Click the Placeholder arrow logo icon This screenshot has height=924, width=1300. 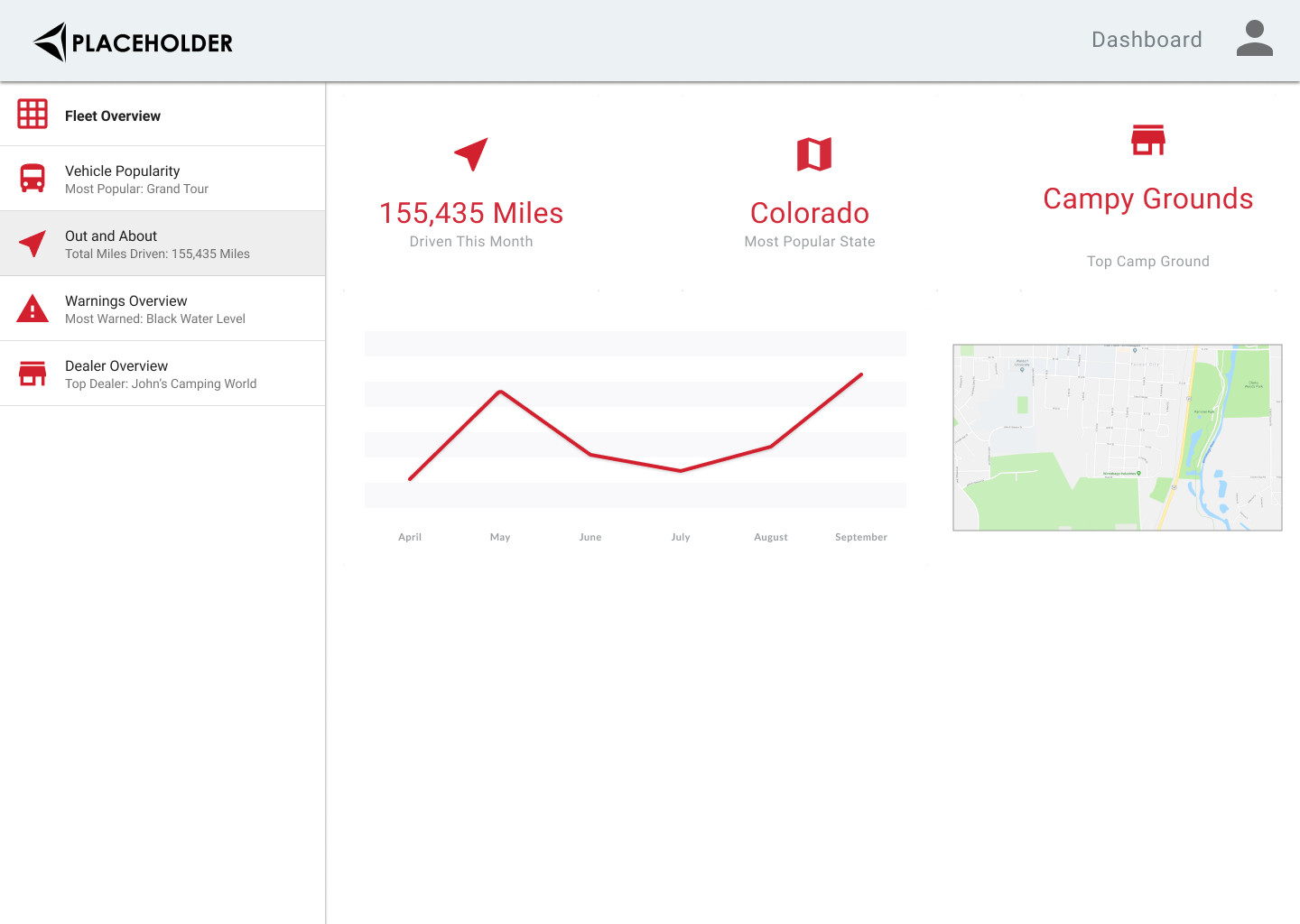tap(51, 42)
